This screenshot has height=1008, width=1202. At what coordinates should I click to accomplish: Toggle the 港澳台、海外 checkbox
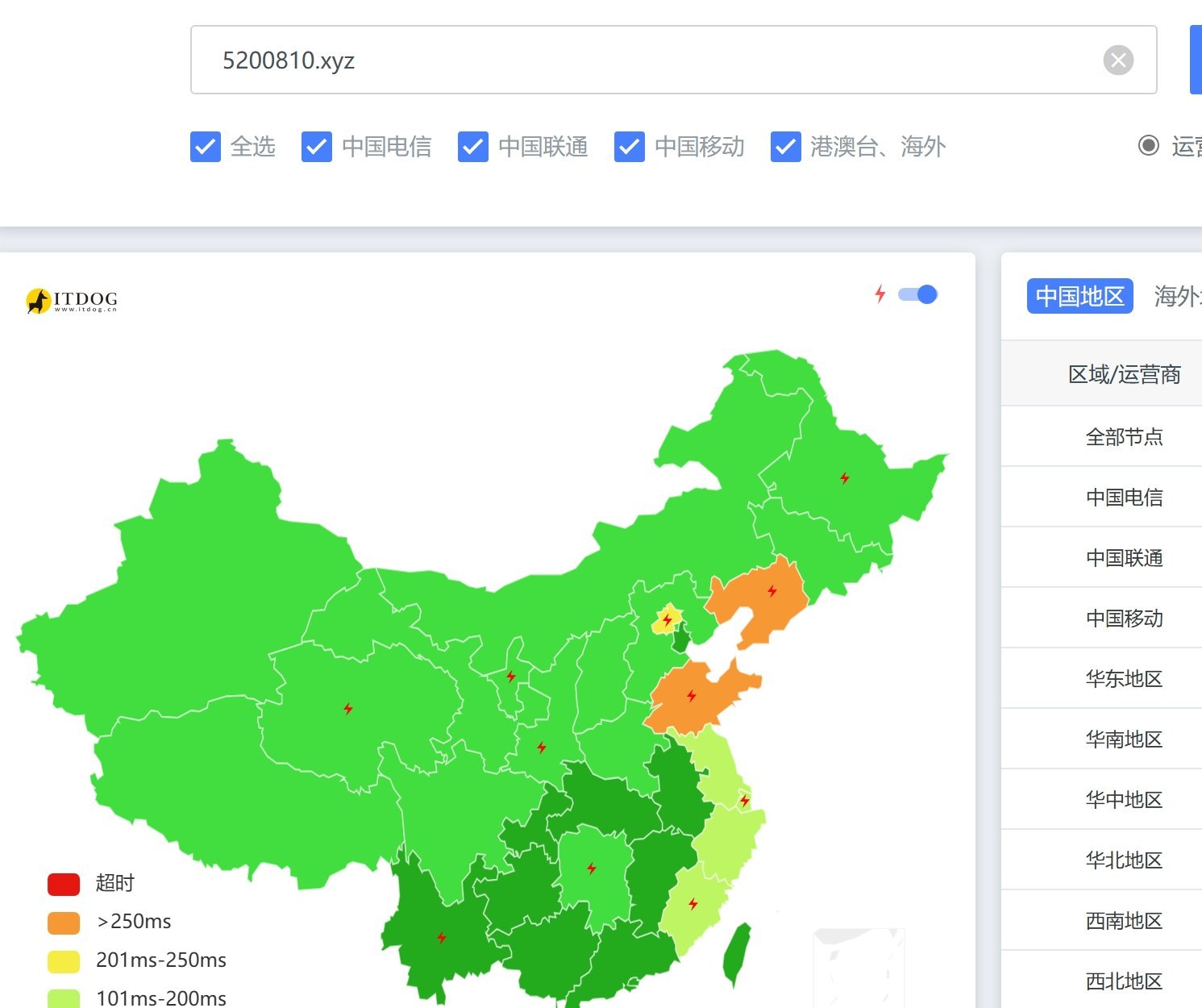(786, 147)
